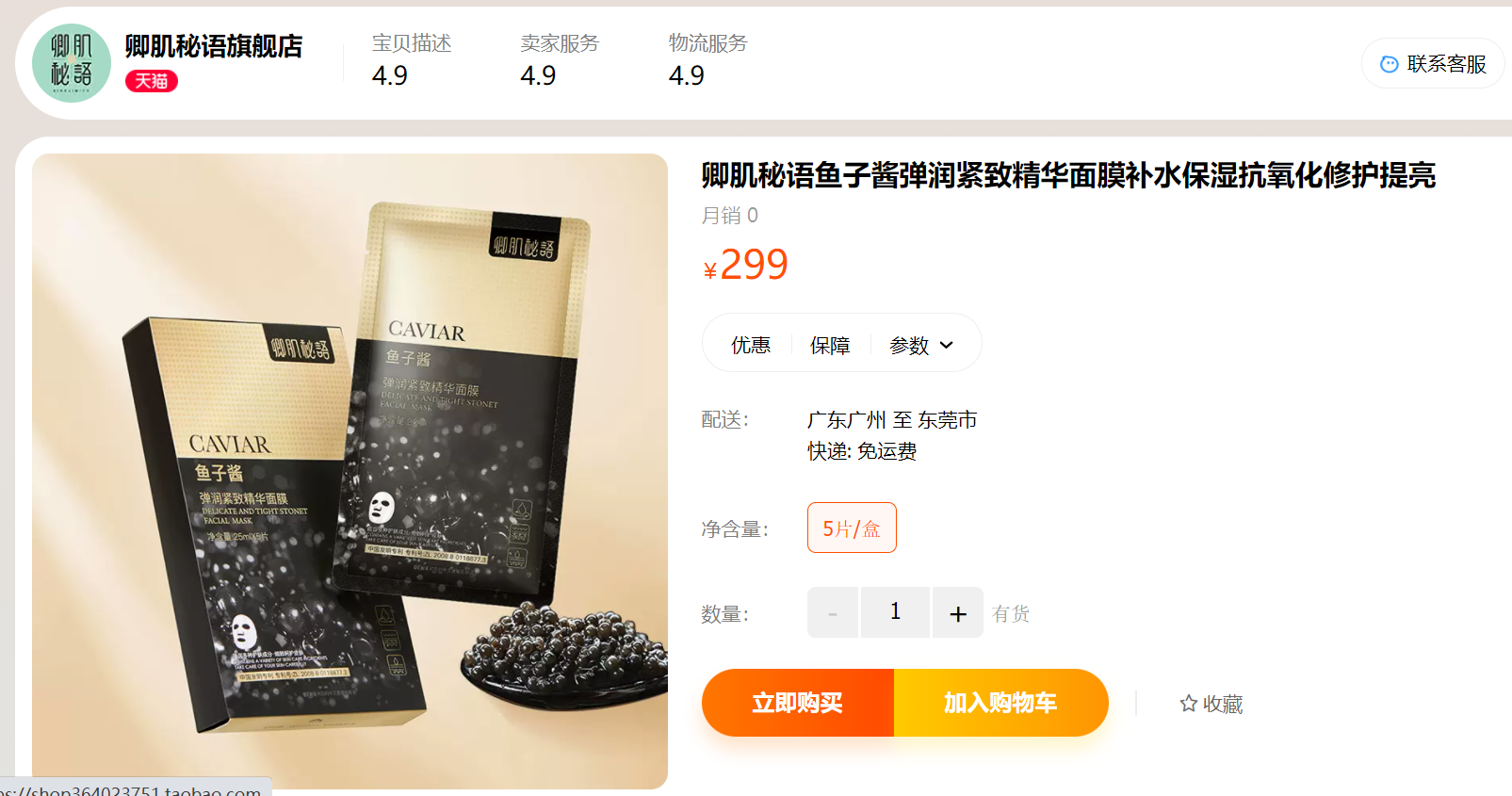Click the 广东广州 至 东莞市 delivery location
This screenshot has height=796, width=1512.
(x=892, y=419)
